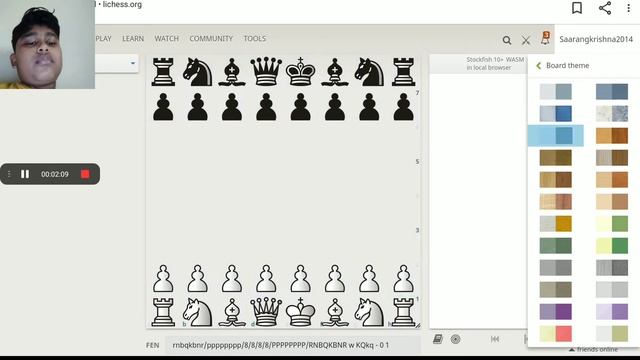Image resolution: width=640 pixels, height=360 pixels.
Task: Open the COMMUNITY menu
Action: [x=211, y=39]
